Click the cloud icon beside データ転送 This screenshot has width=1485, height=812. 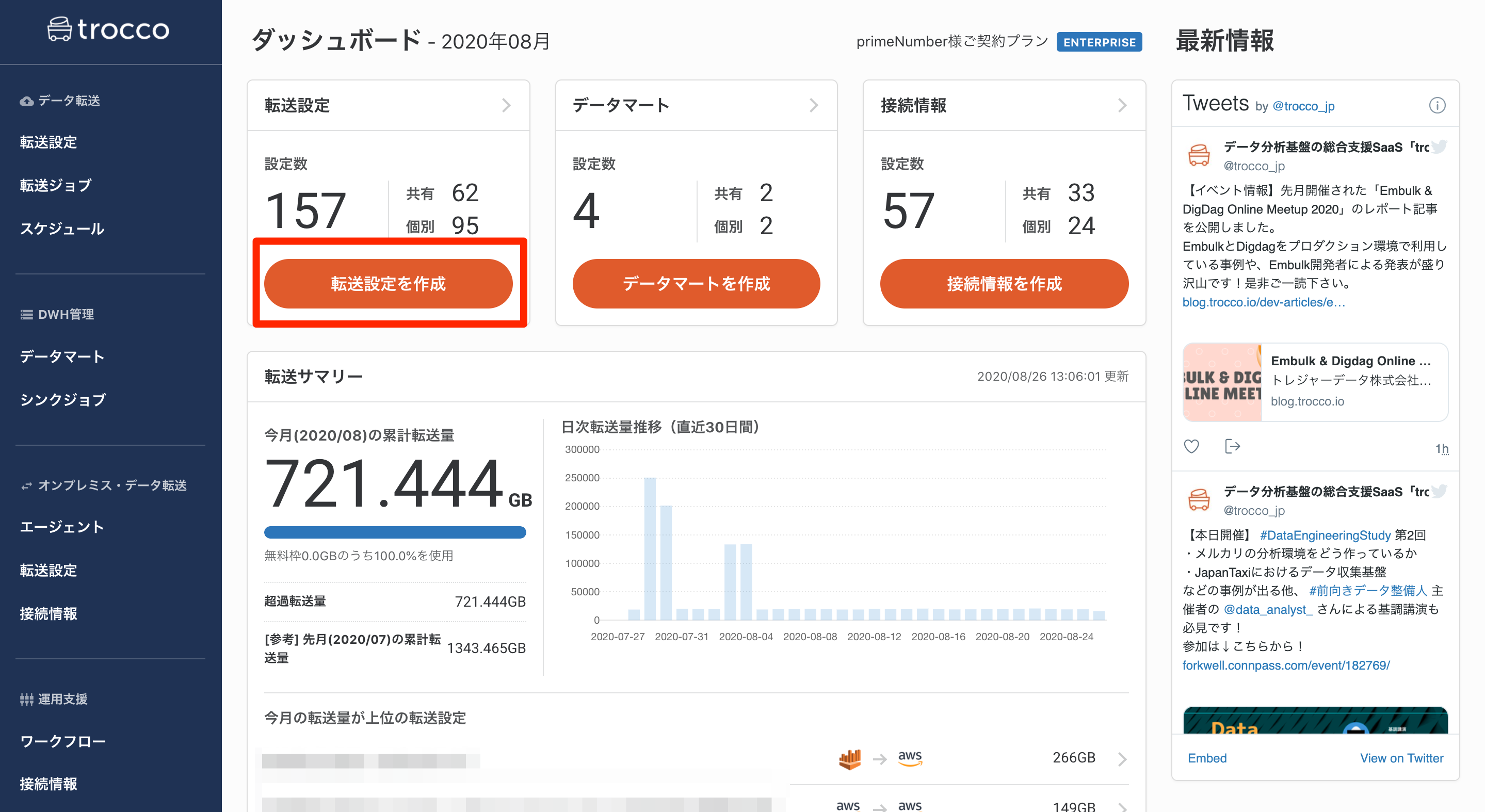point(26,102)
